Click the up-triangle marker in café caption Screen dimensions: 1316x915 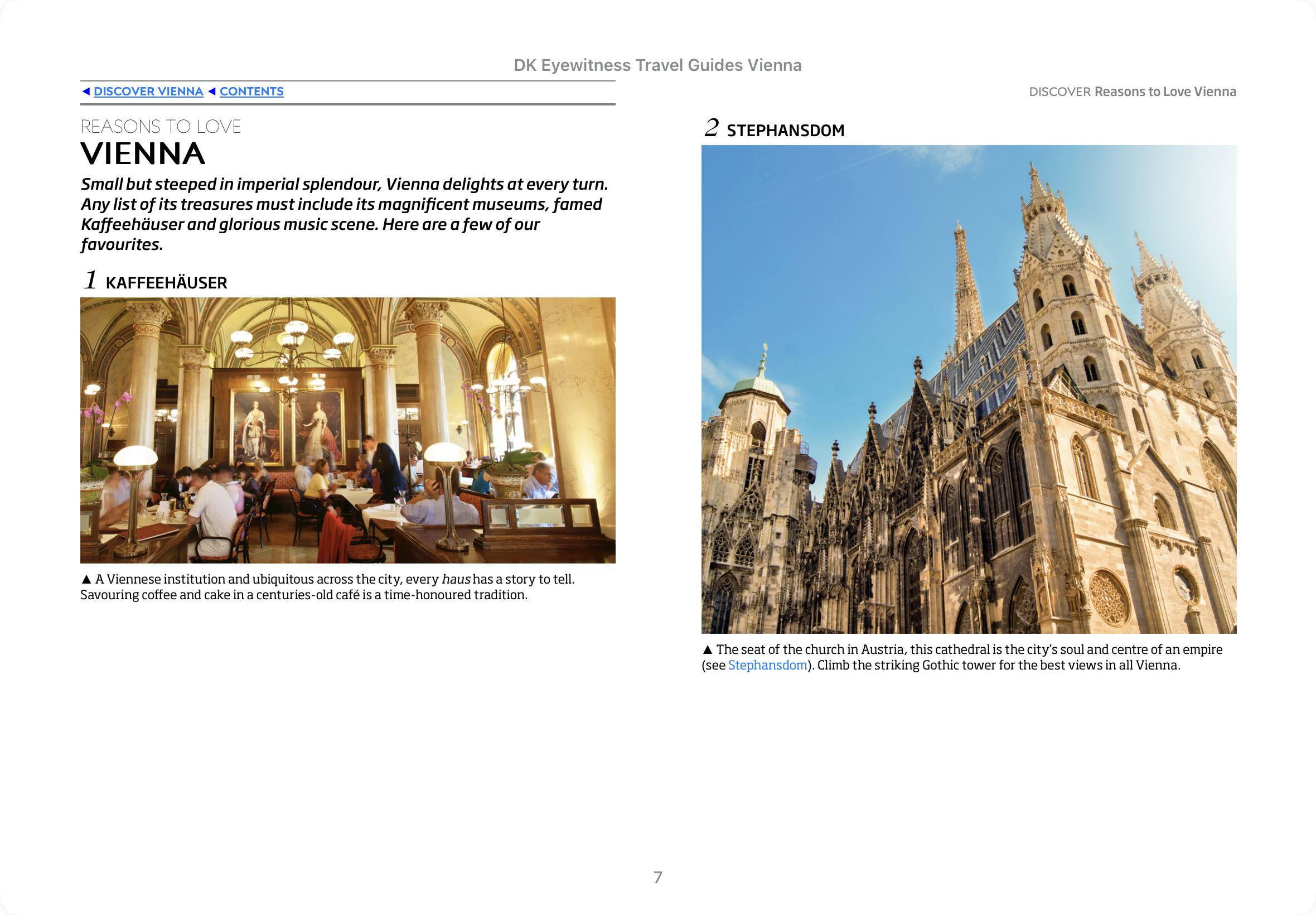(86, 580)
